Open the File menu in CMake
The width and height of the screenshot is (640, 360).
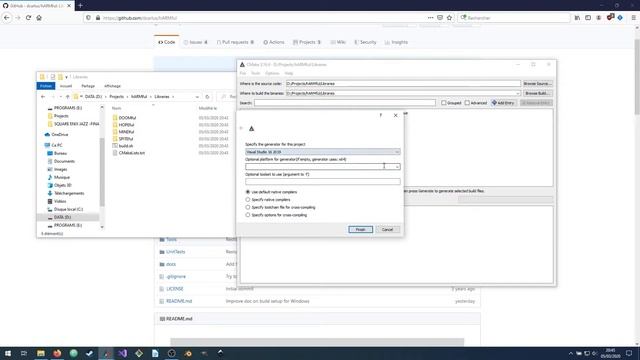(243, 73)
